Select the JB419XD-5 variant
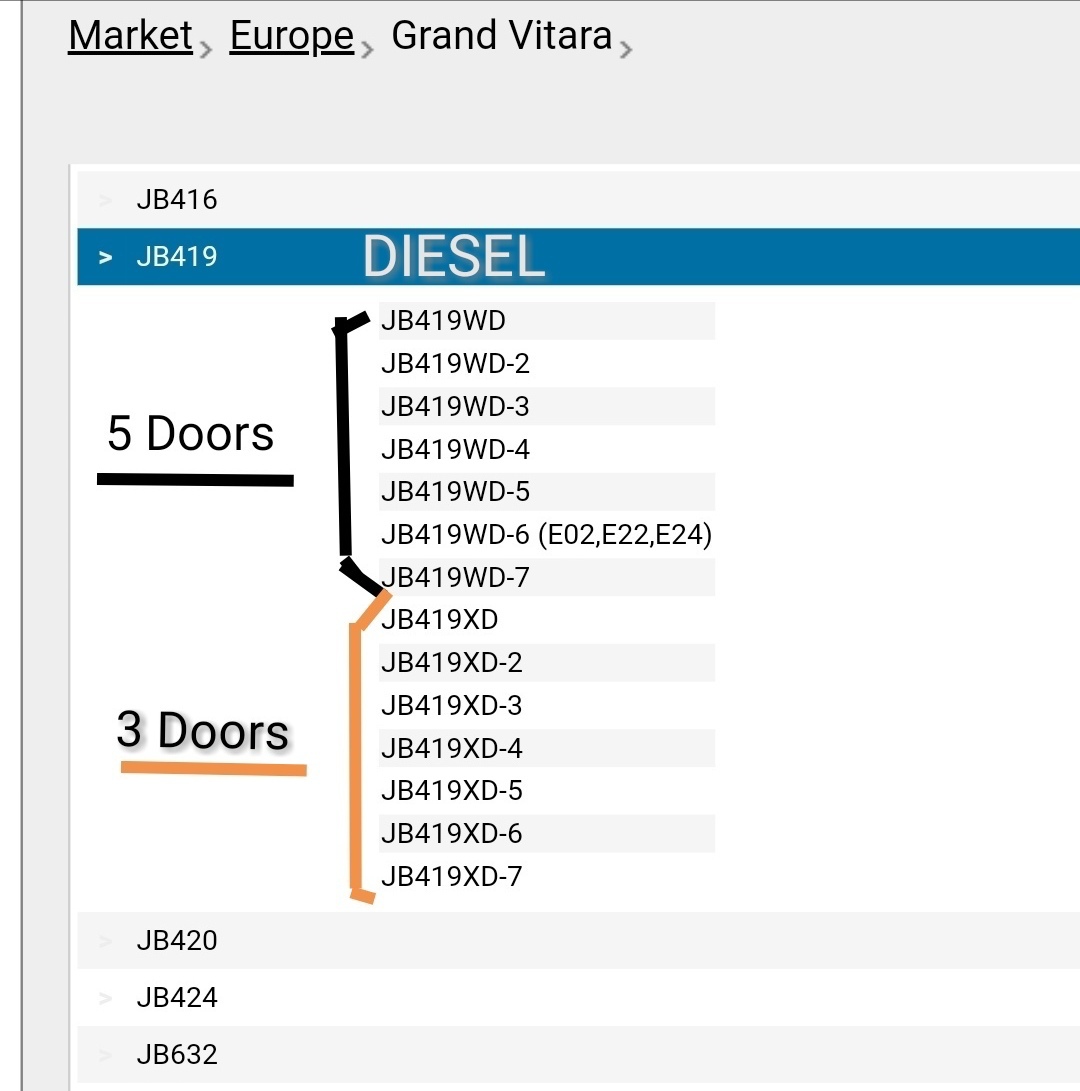The height and width of the screenshot is (1091, 1080). 547,790
